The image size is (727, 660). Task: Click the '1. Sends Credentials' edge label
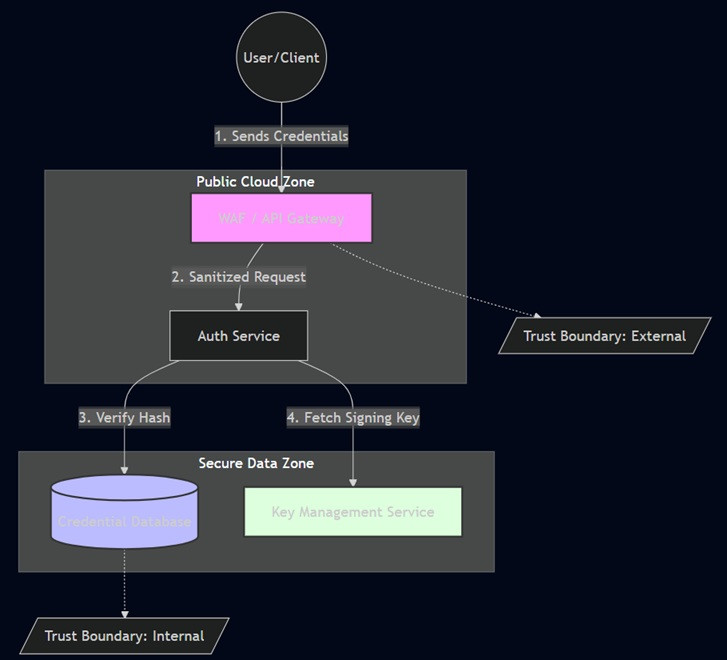click(281, 136)
